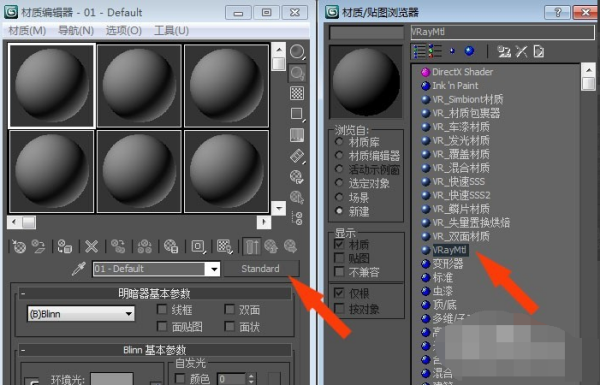Click Clear Material Library icon
Screen dimensions: 600x385
tap(539, 51)
